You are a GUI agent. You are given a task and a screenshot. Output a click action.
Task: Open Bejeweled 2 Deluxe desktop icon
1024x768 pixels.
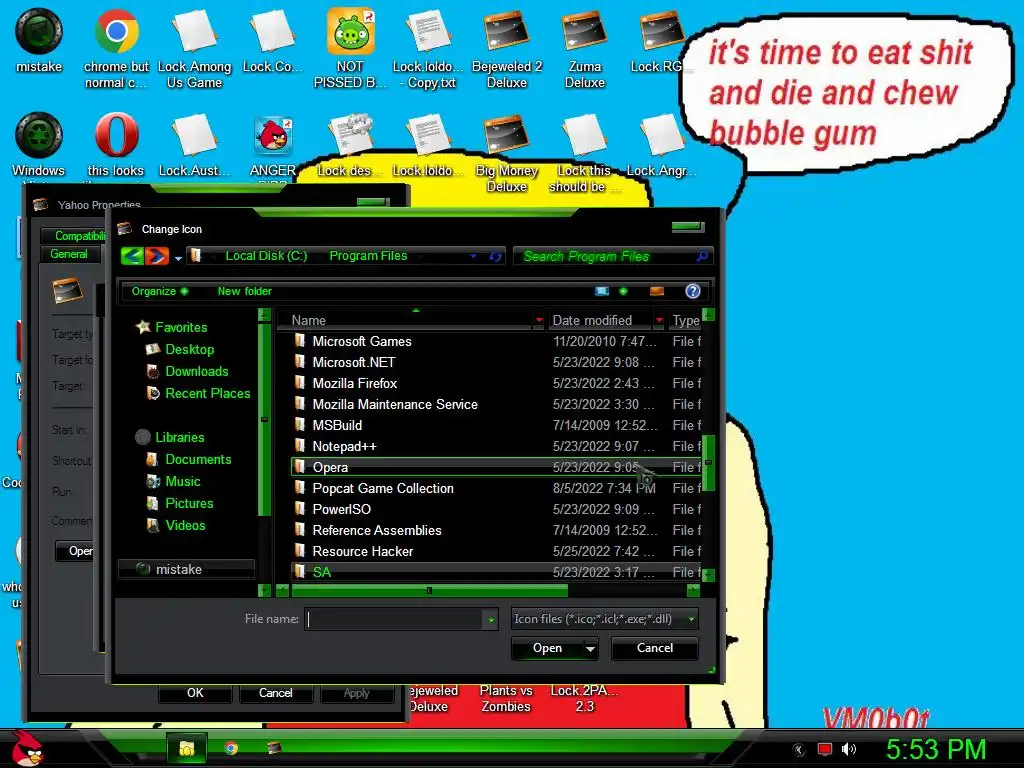pyautogui.click(x=507, y=49)
